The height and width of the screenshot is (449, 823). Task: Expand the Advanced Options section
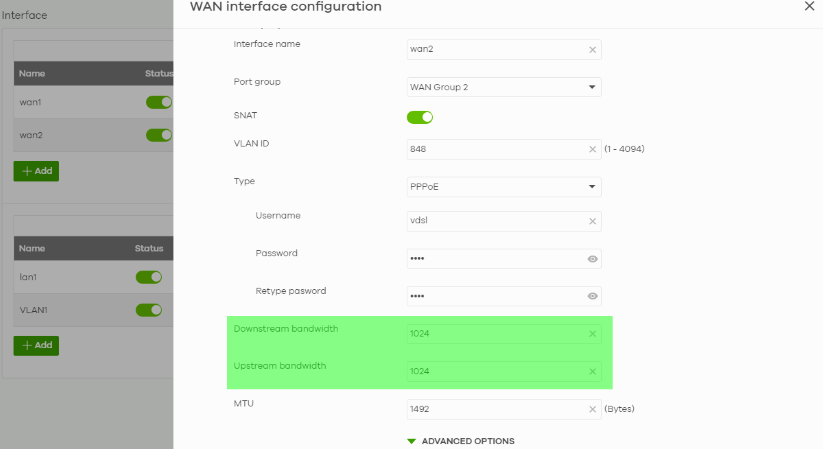461,441
